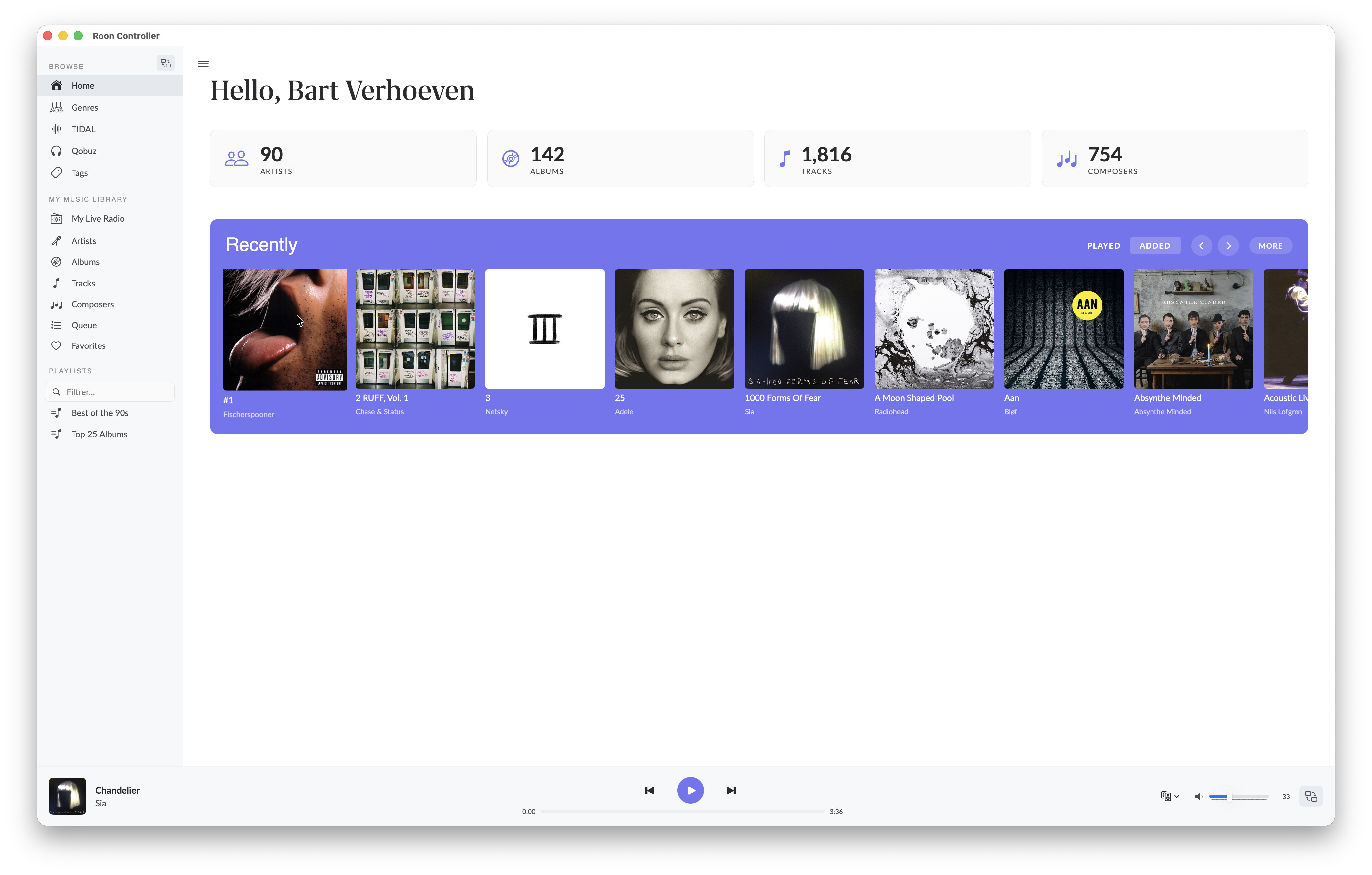Click the volume slider
This screenshot has height=875, width=1372.
pos(1239,796)
